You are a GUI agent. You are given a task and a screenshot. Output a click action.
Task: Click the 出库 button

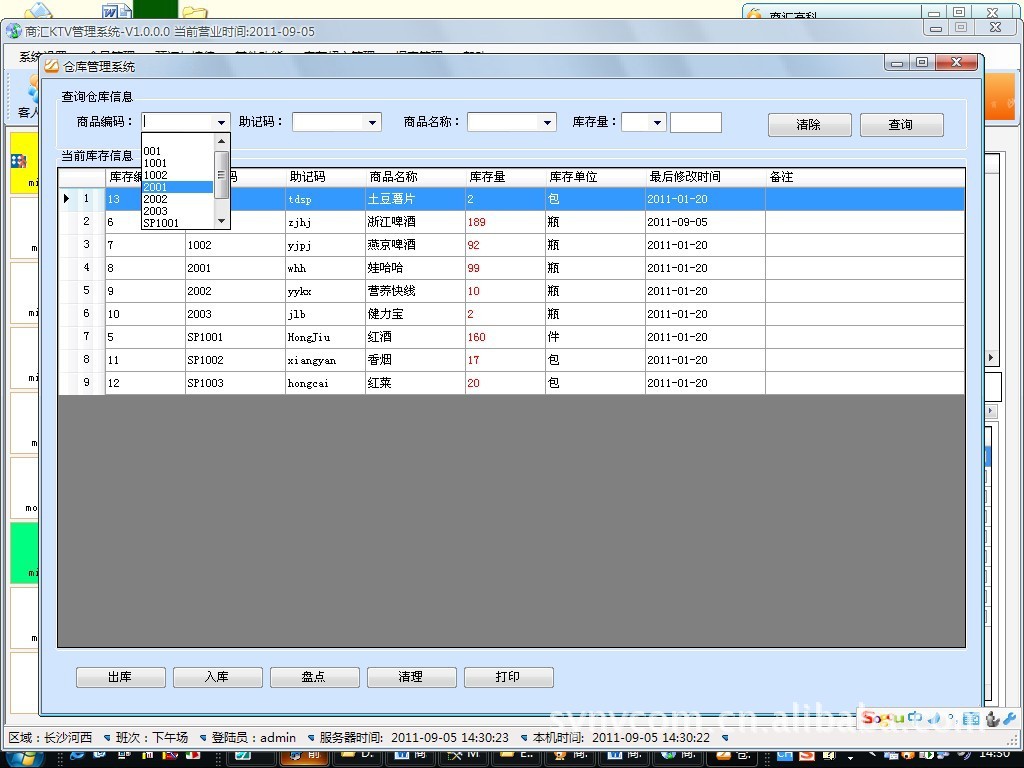[x=120, y=677]
